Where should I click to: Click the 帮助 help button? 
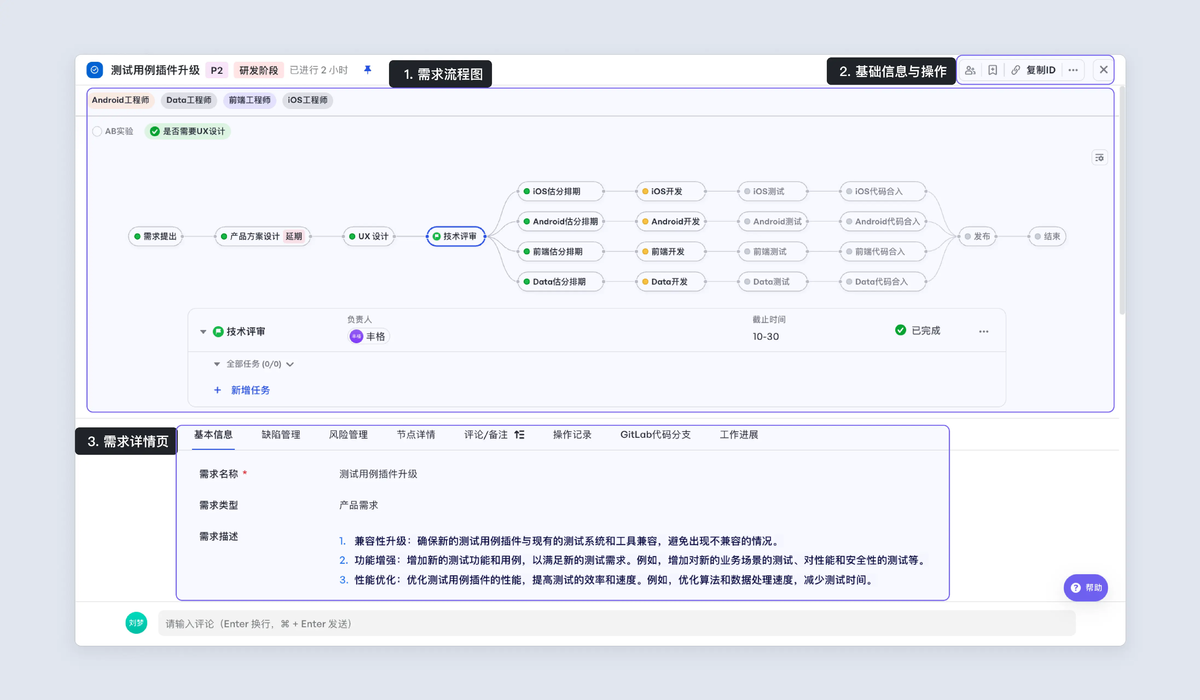click(x=1085, y=588)
